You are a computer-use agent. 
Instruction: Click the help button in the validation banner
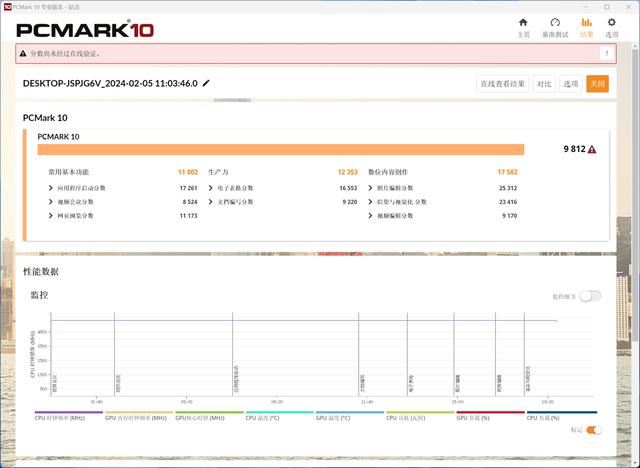click(607, 53)
